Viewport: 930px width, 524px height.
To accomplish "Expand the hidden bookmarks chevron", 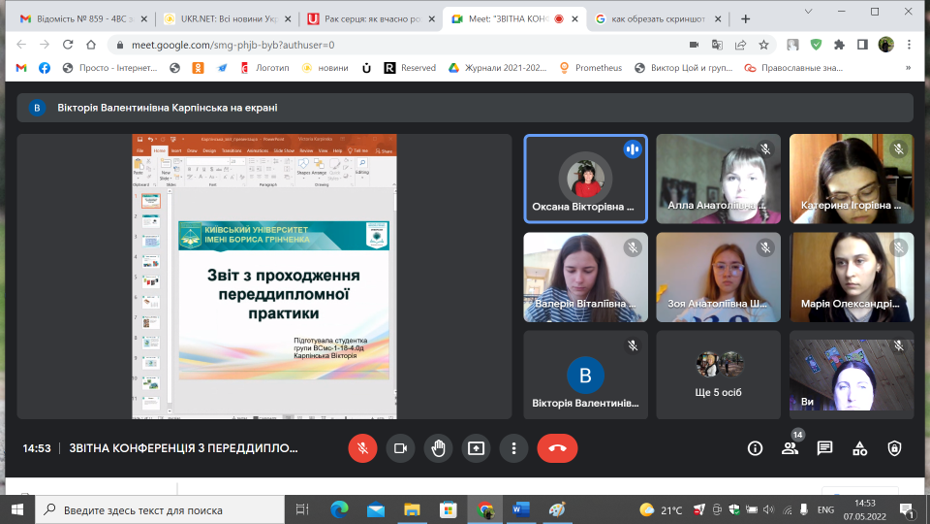I will [908, 68].
